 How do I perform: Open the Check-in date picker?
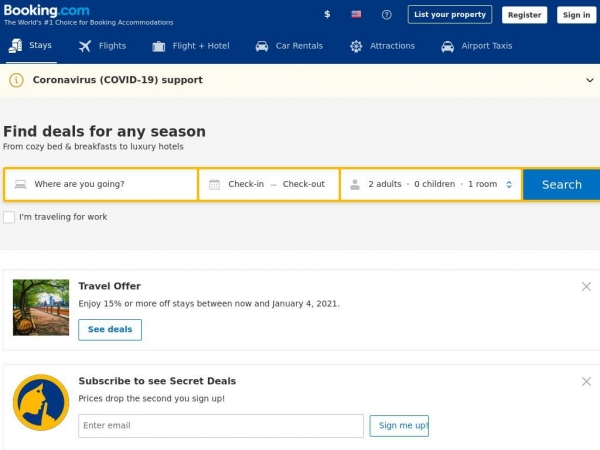246,184
